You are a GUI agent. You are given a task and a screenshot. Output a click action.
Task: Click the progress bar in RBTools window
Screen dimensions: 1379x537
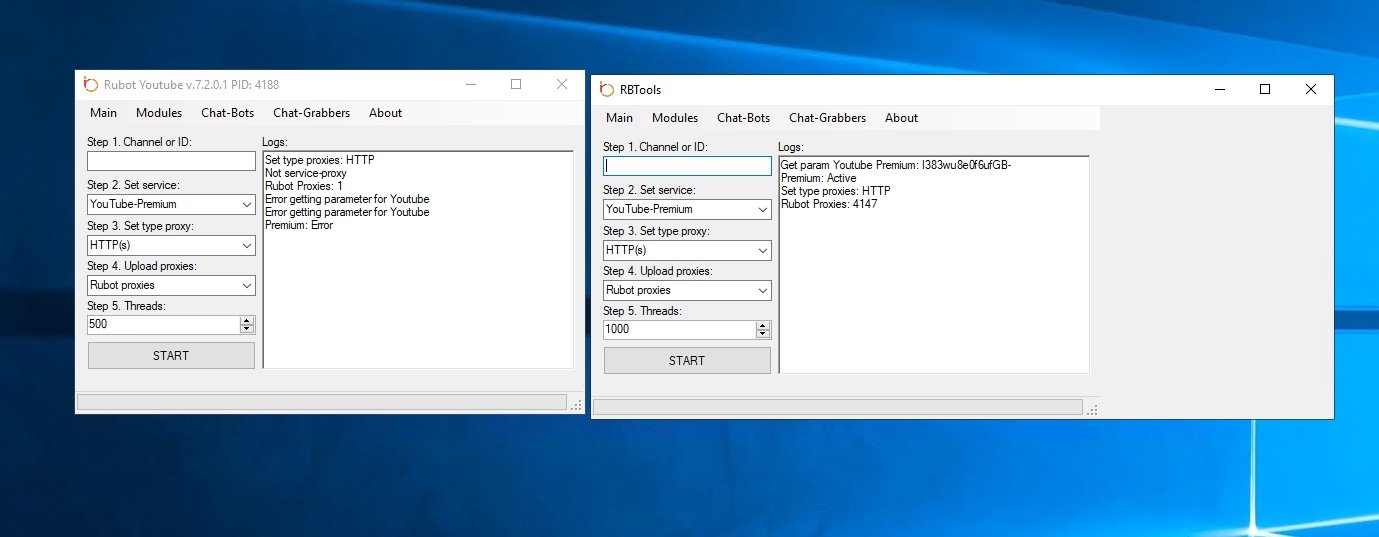(837, 407)
